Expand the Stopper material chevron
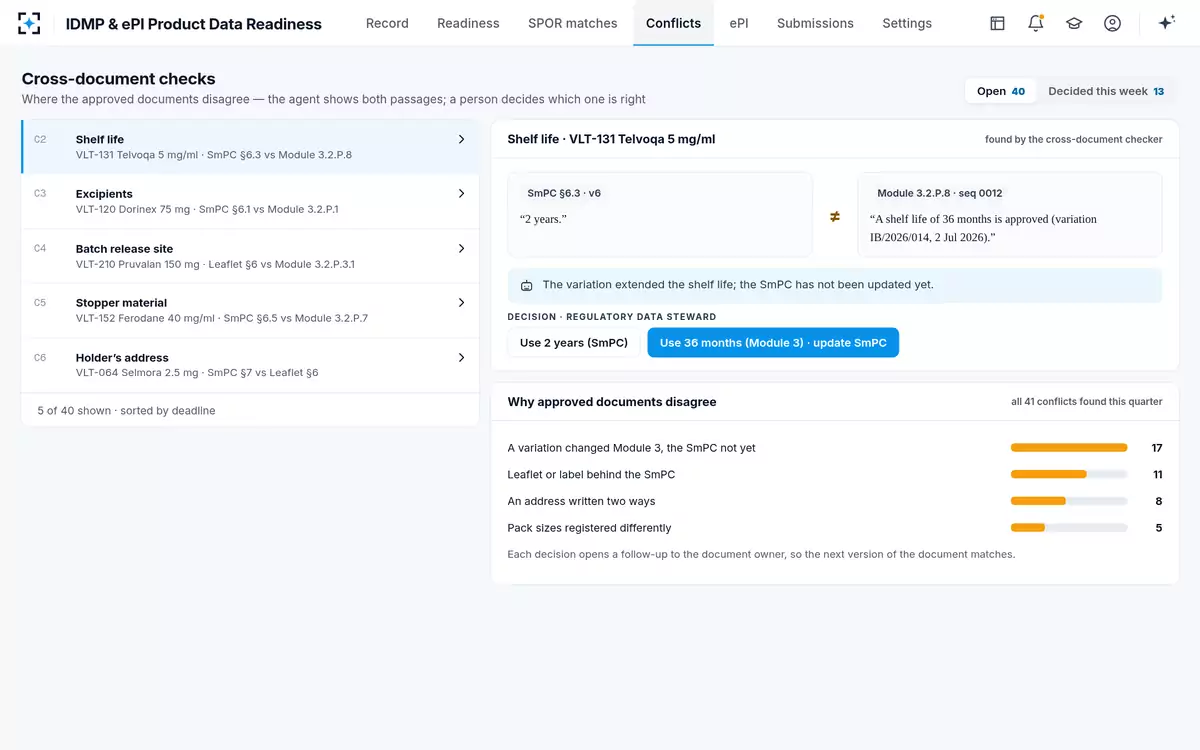Screen dimensions: 1200x750 click(x=461, y=302)
